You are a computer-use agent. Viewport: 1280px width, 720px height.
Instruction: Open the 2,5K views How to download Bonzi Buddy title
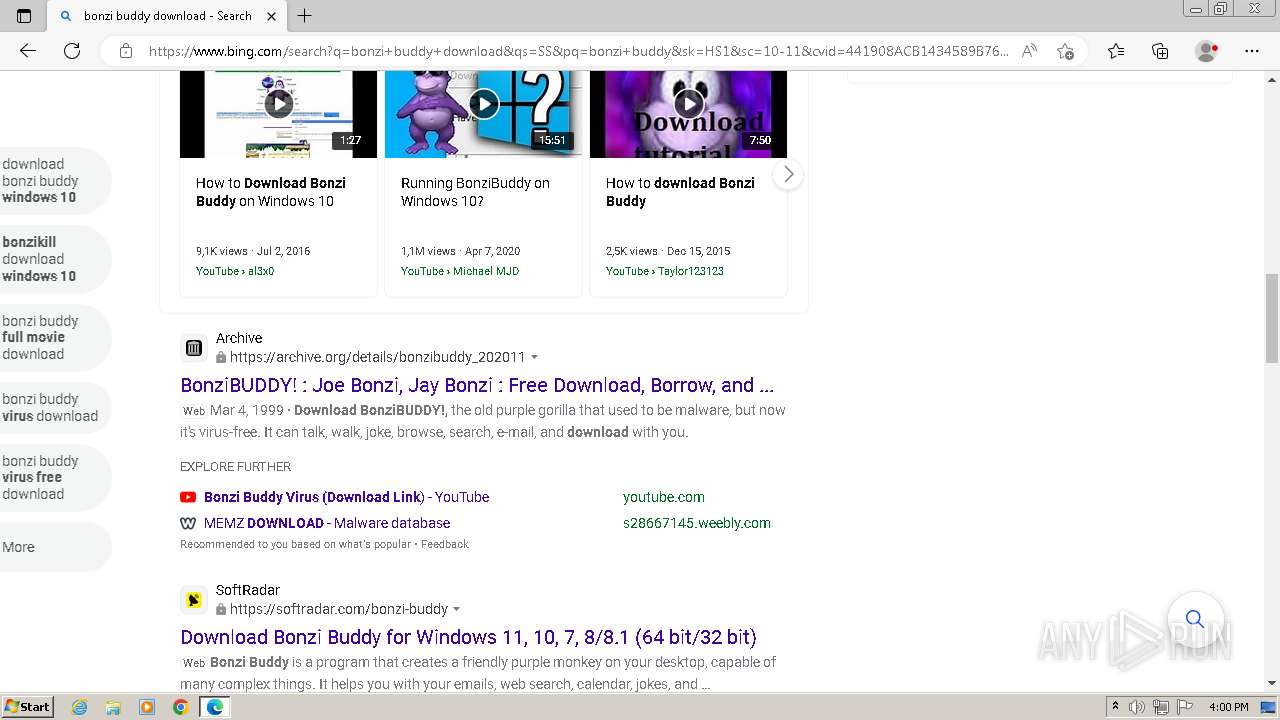tap(680, 192)
